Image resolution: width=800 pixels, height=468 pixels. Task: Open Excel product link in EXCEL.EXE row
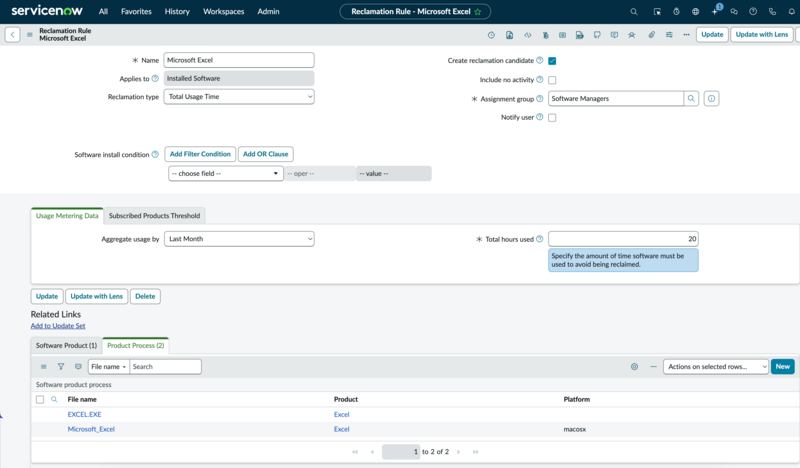(x=341, y=414)
